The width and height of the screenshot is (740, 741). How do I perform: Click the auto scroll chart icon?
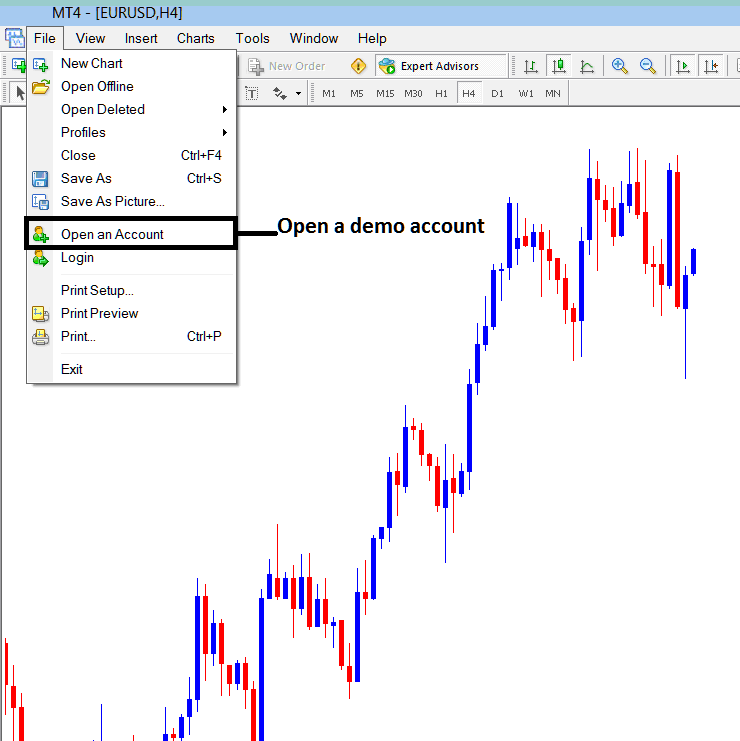click(x=684, y=66)
